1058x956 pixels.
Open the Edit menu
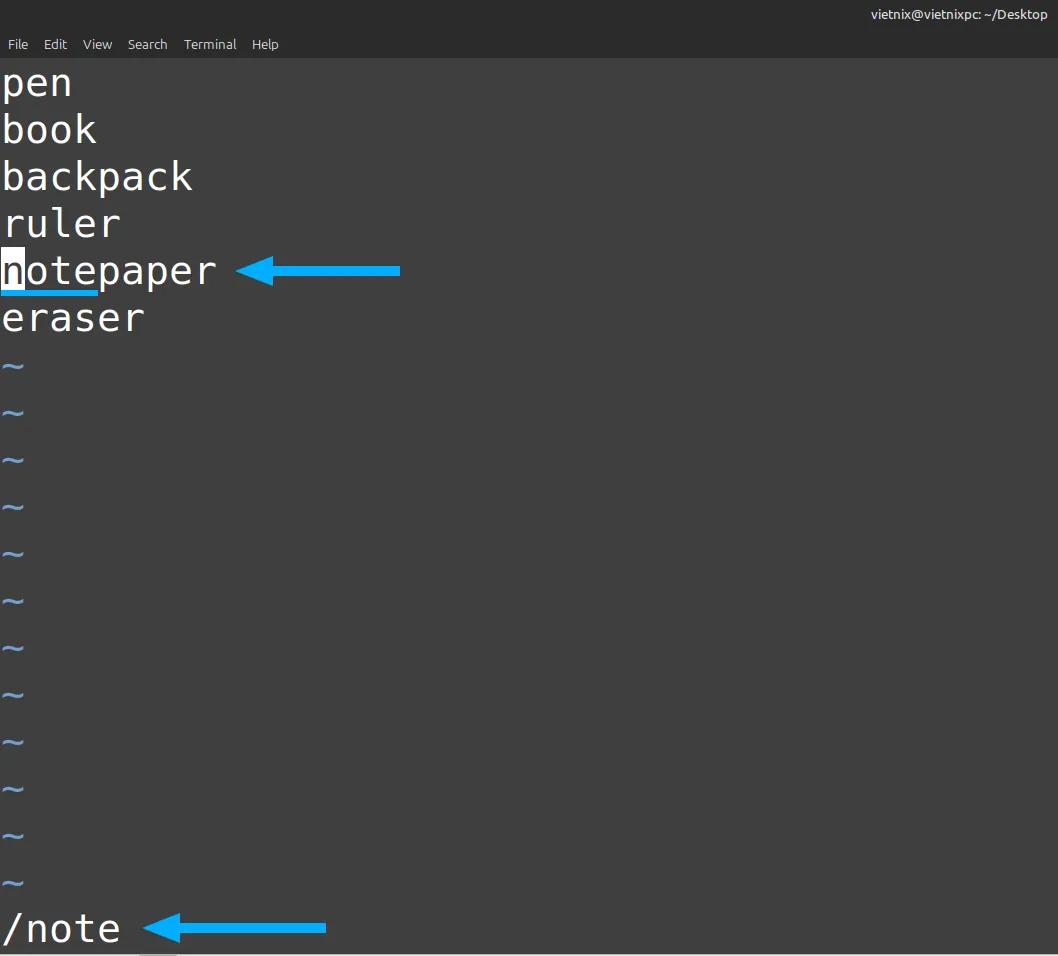(x=55, y=45)
